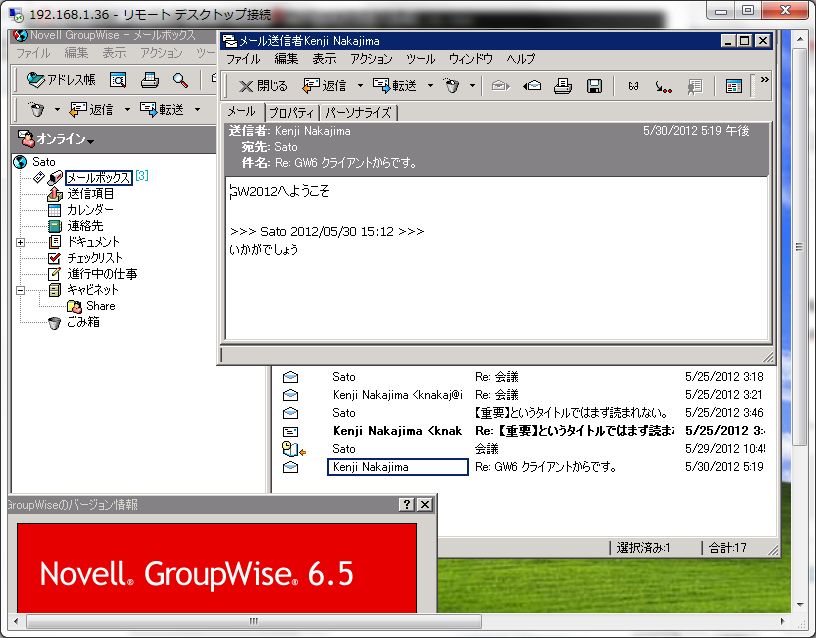Click 転送 forward in the main window toolbar
The height and width of the screenshot is (638, 816).
coord(162,110)
